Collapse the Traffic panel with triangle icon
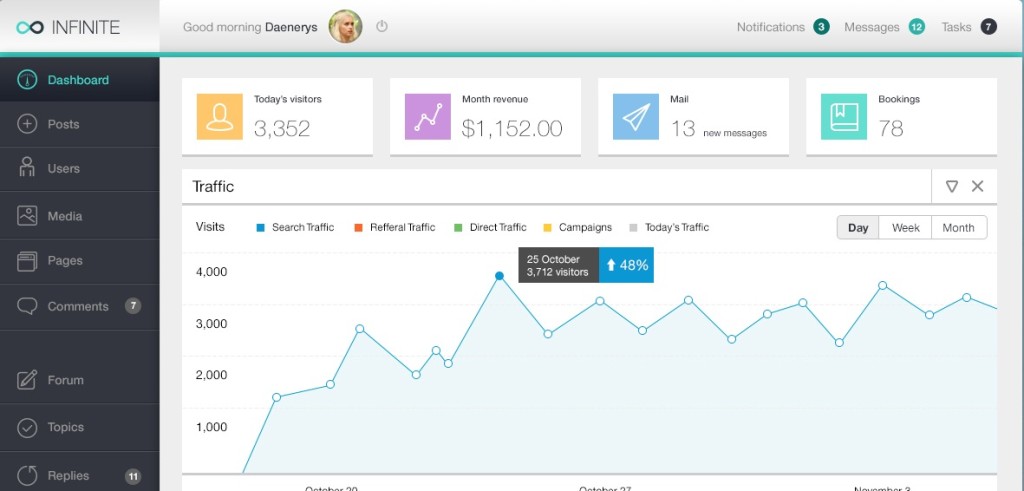The width and height of the screenshot is (1024, 491). click(952, 186)
